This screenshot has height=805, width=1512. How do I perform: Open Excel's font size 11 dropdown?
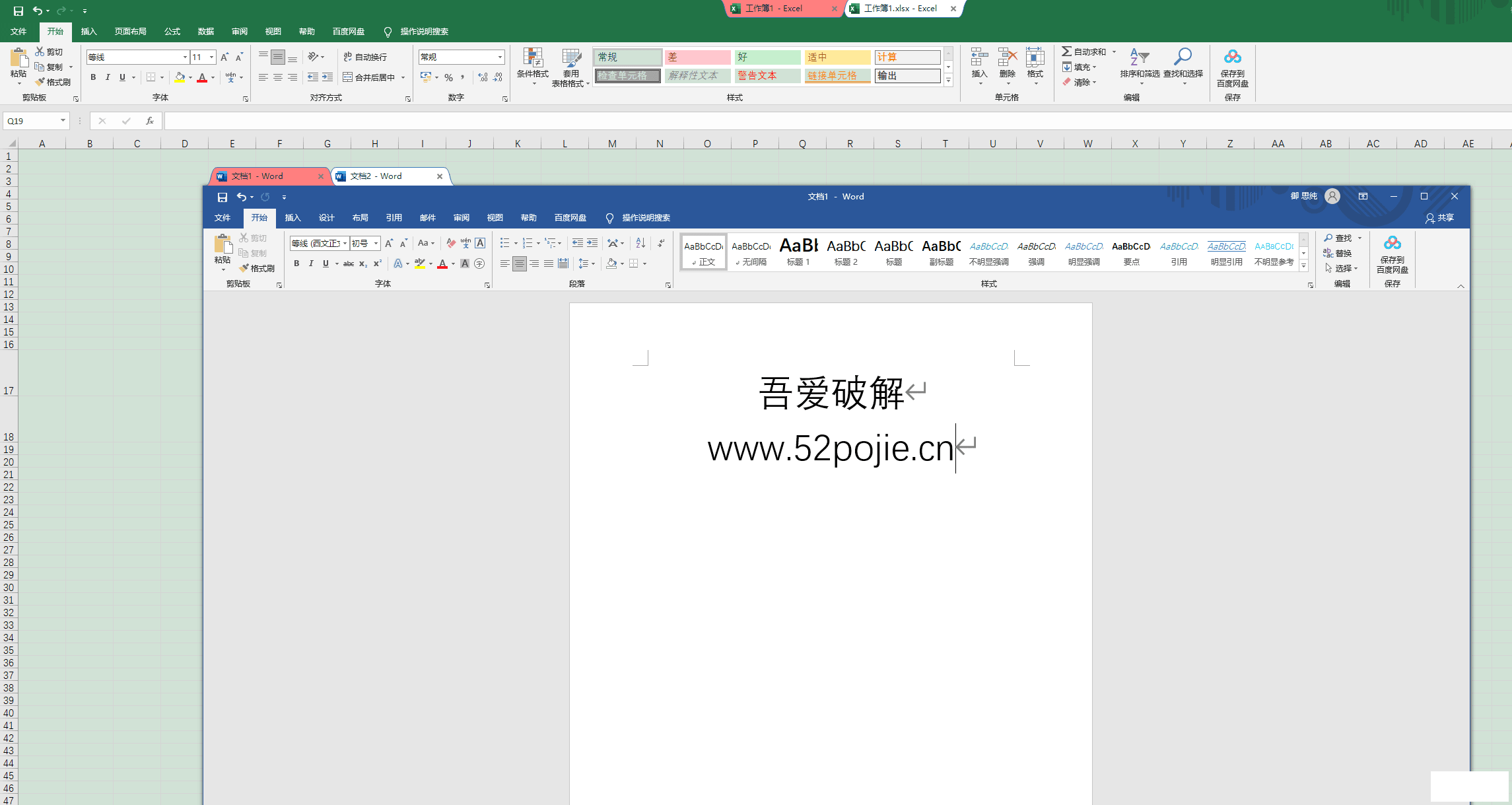point(211,57)
